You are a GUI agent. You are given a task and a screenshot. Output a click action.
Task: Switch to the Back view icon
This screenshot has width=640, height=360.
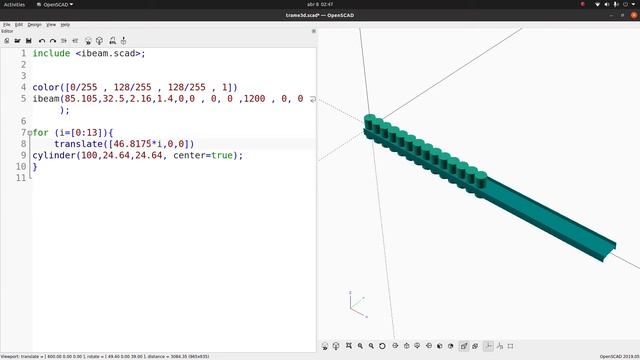pyautogui.click(x=451, y=346)
